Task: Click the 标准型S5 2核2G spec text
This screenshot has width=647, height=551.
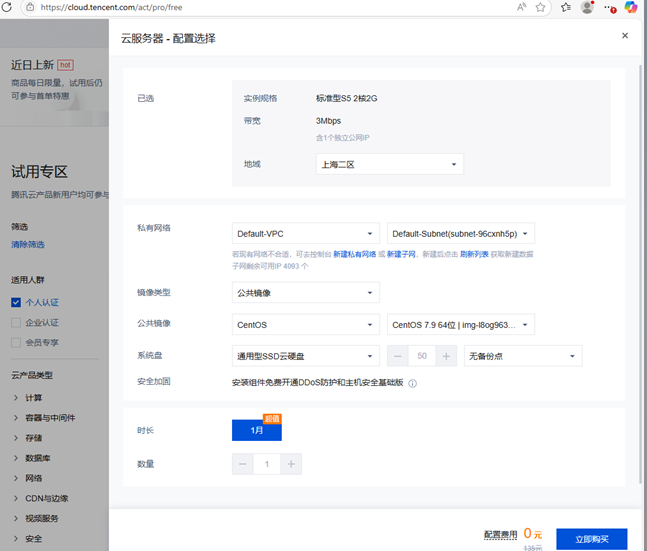Action: (x=347, y=98)
